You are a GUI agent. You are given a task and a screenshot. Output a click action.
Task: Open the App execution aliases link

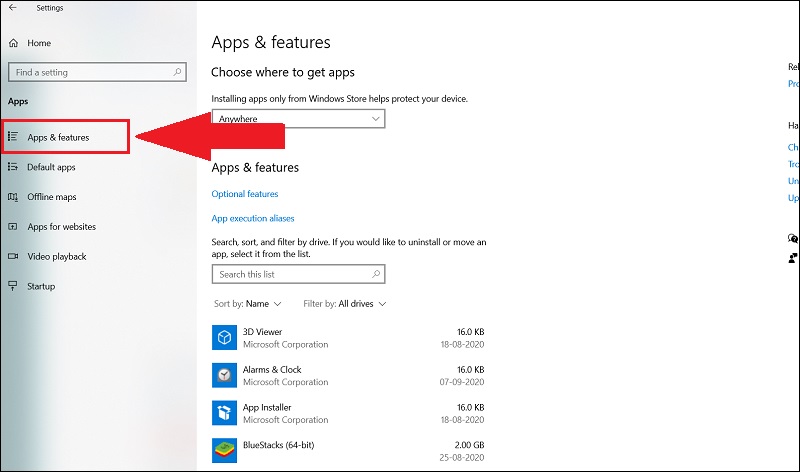click(x=253, y=218)
